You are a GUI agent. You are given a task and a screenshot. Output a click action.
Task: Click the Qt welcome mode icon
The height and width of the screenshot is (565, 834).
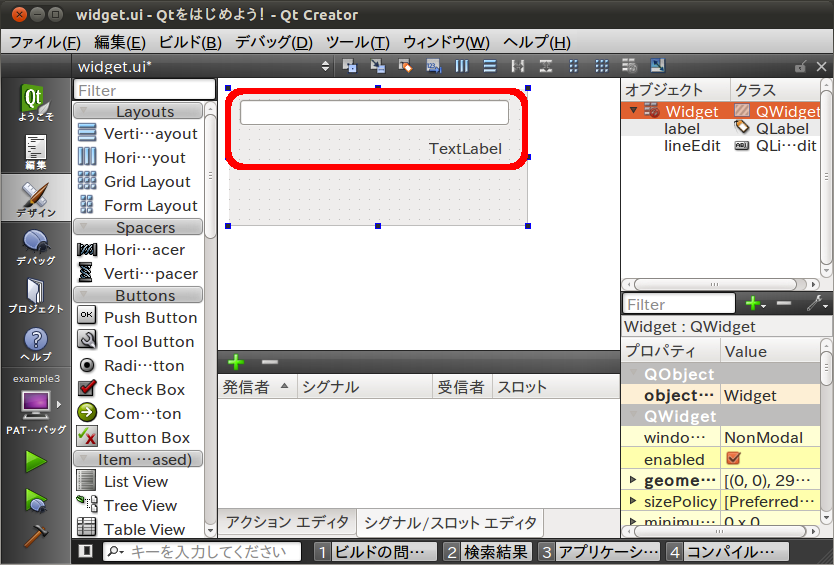[x=35, y=103]
